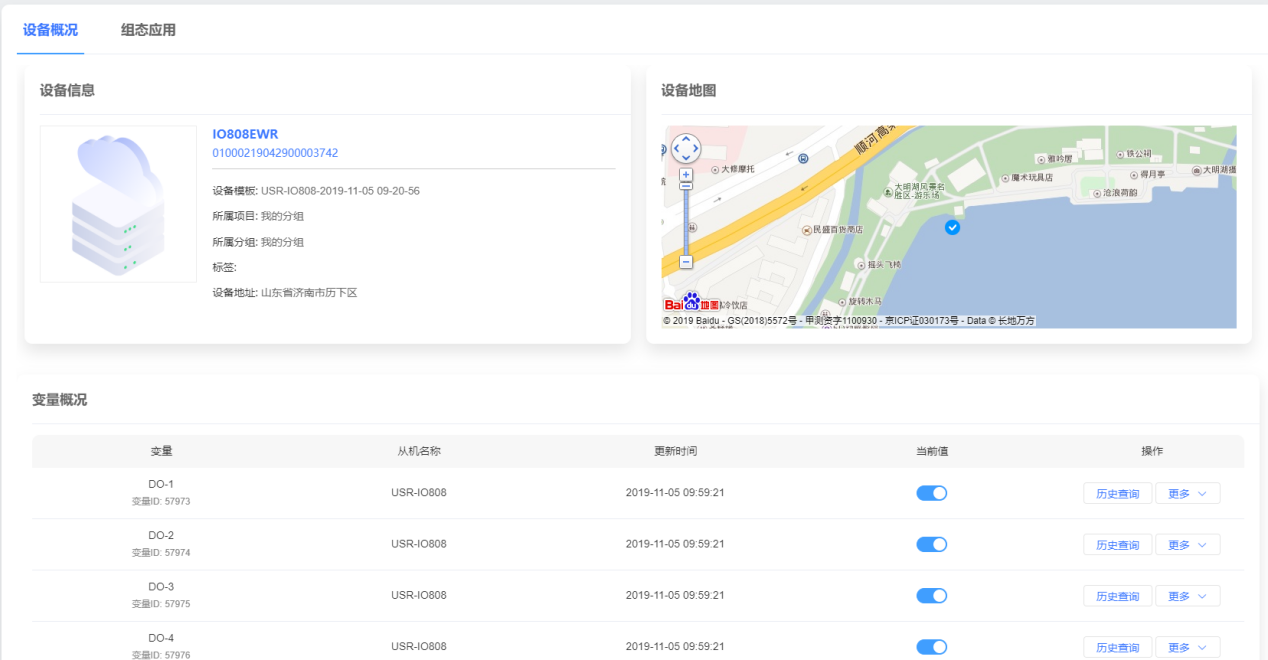Click the 设备模板 USR-IO808-2019-11-05 line
Screen dimensions: 1268x660
[316, 190]
